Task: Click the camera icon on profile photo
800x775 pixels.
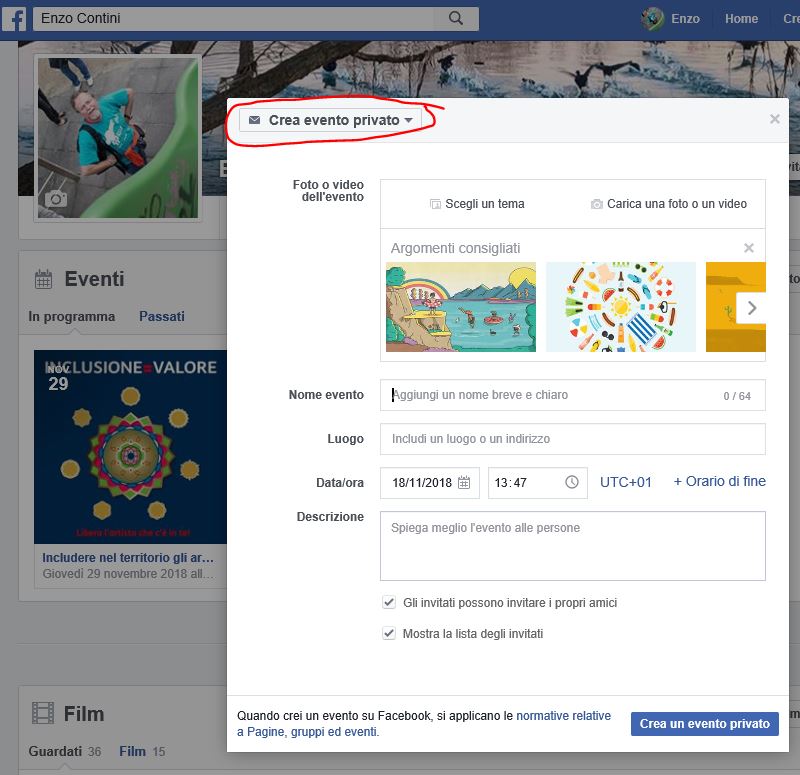Action: click(56, 199)
